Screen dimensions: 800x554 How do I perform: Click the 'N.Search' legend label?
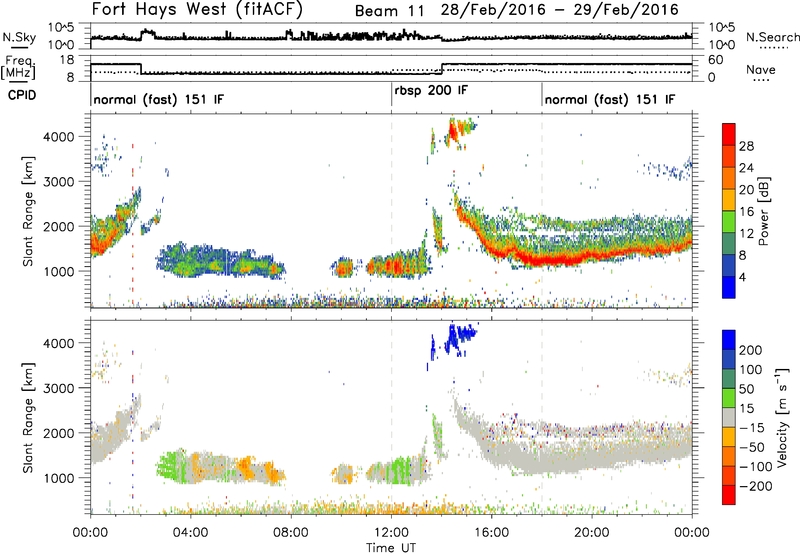point(772,37)
